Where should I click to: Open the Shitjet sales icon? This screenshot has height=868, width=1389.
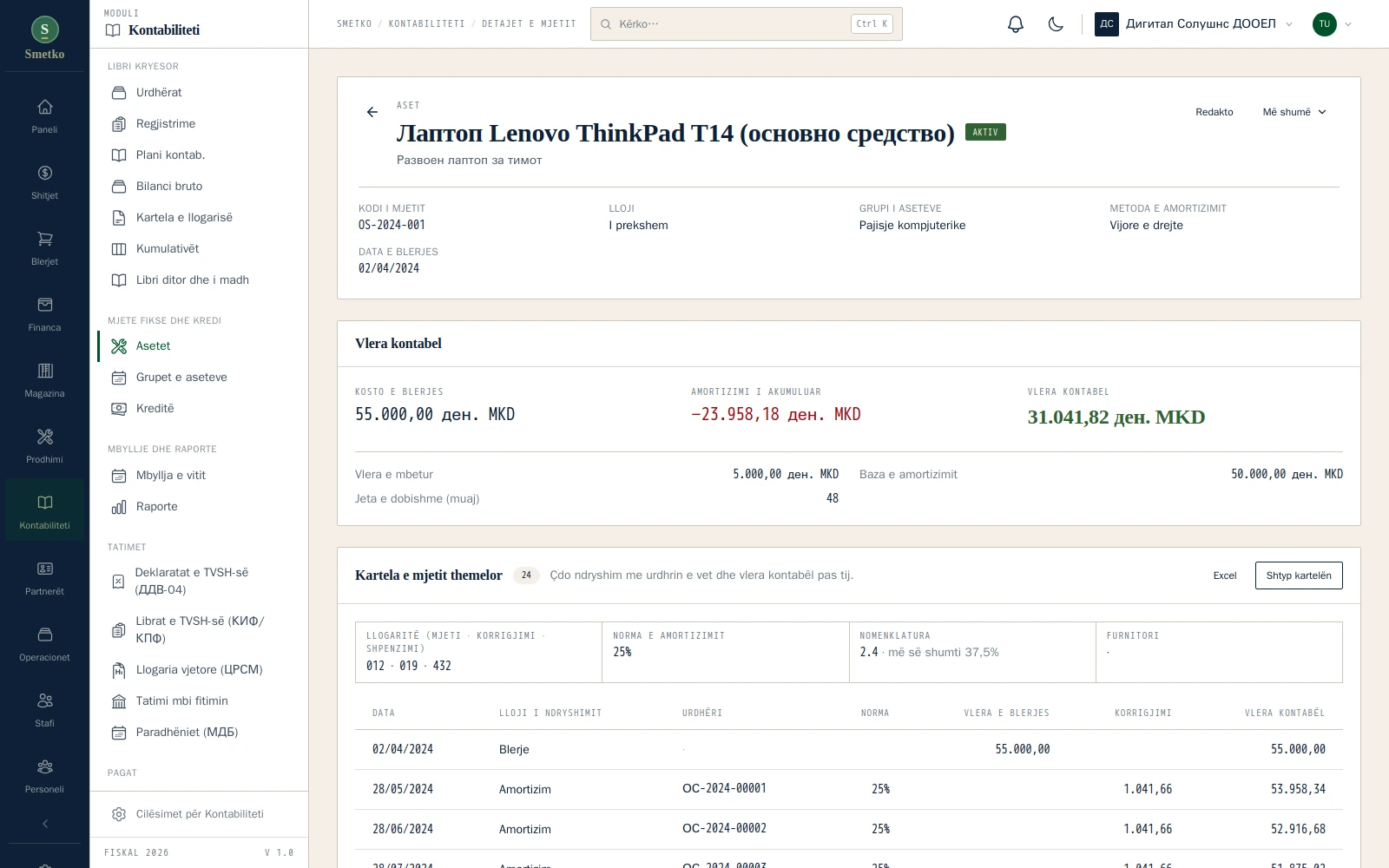click(44, 181)
